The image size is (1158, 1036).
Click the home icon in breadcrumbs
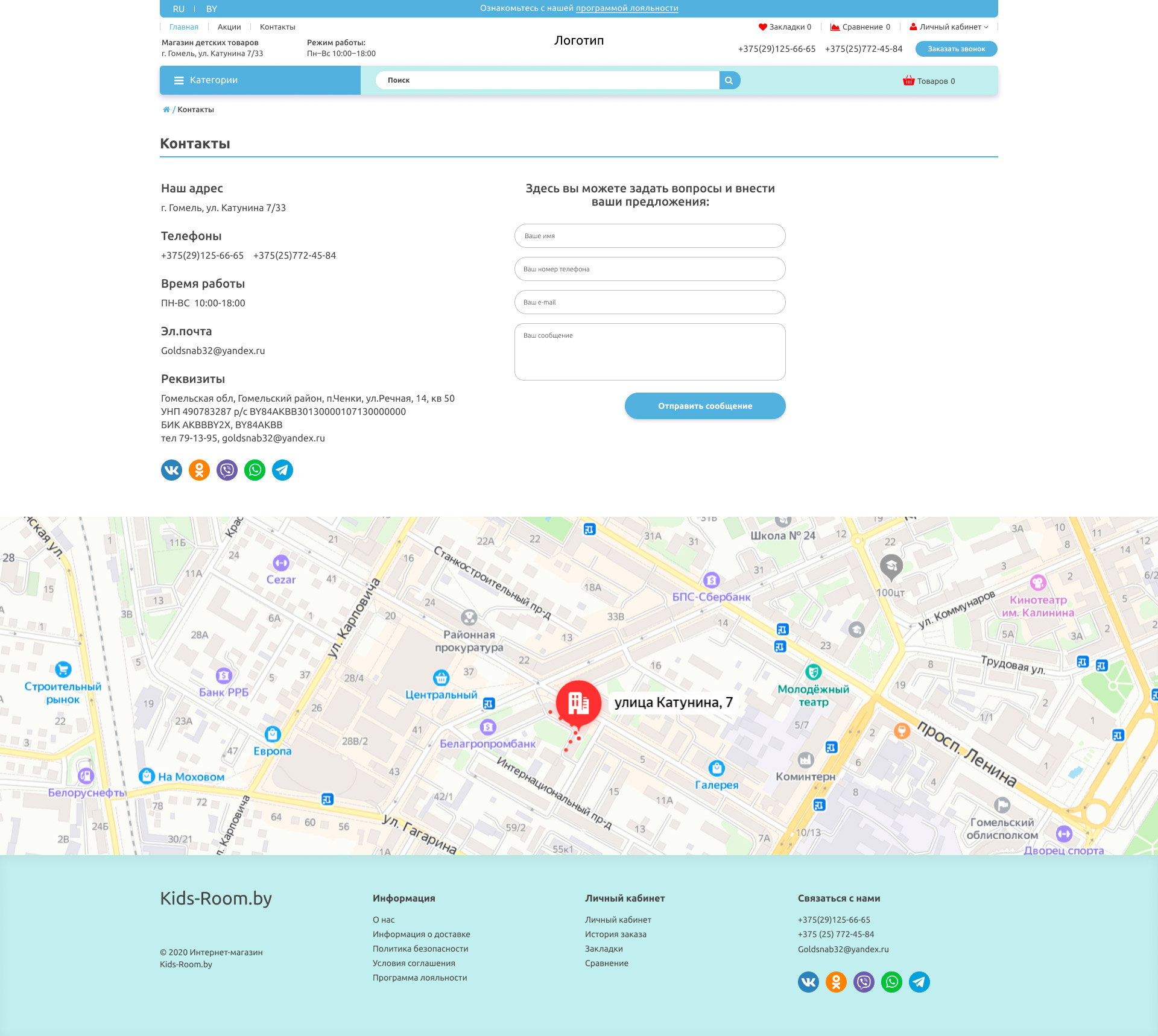click(166, 110)
